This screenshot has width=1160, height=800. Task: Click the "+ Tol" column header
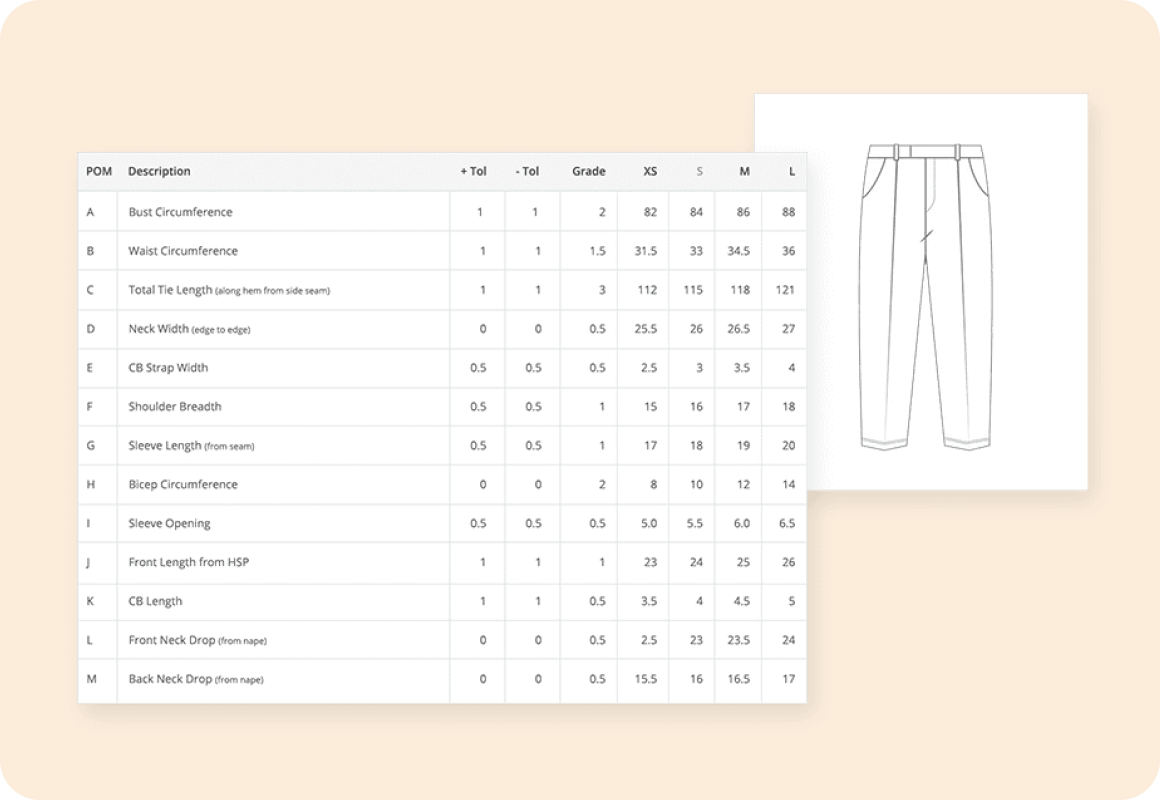473,171
